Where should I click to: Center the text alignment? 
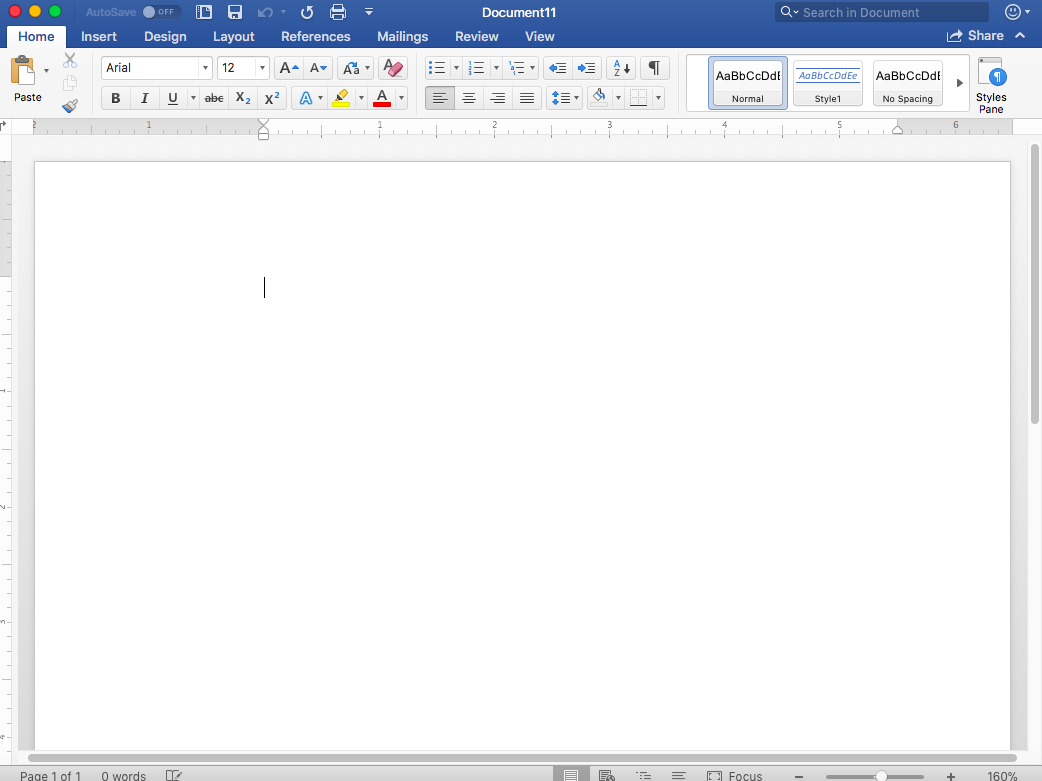pyautogui.click(x=469, y=98)
